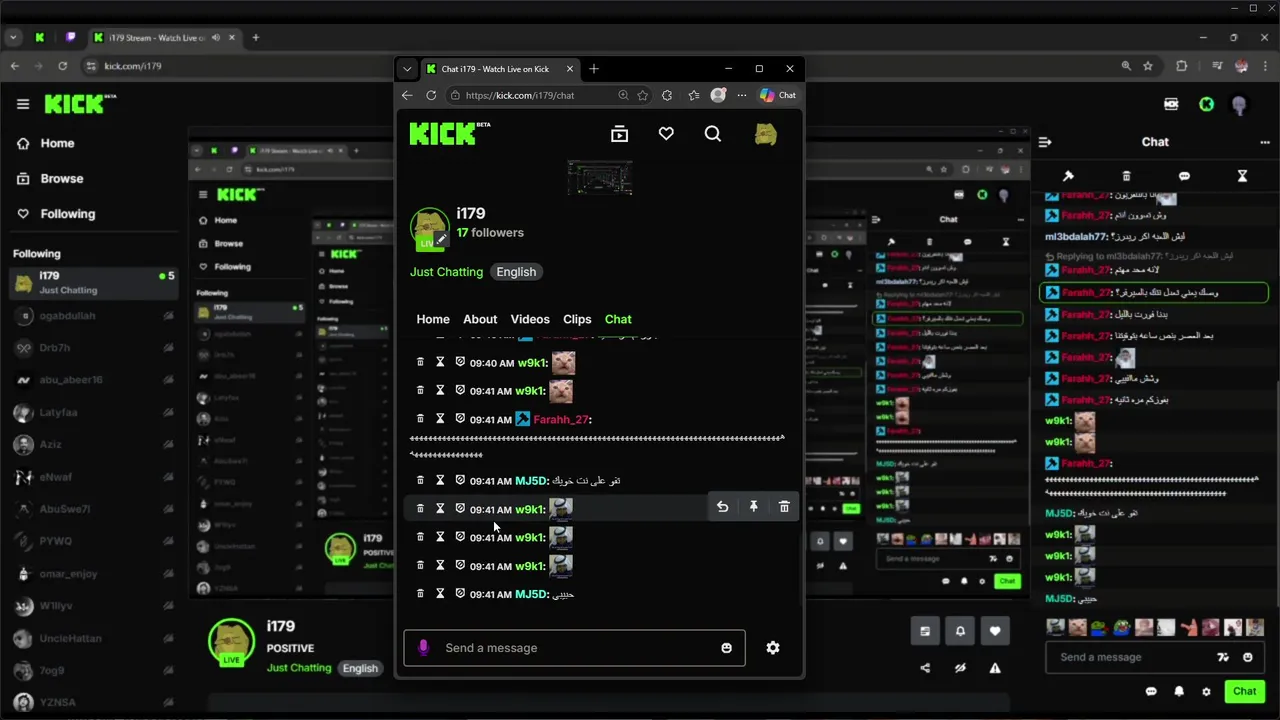Open the Just Chatting category link in popup
Screen dimensions: 1280x720
coord(446,272)
